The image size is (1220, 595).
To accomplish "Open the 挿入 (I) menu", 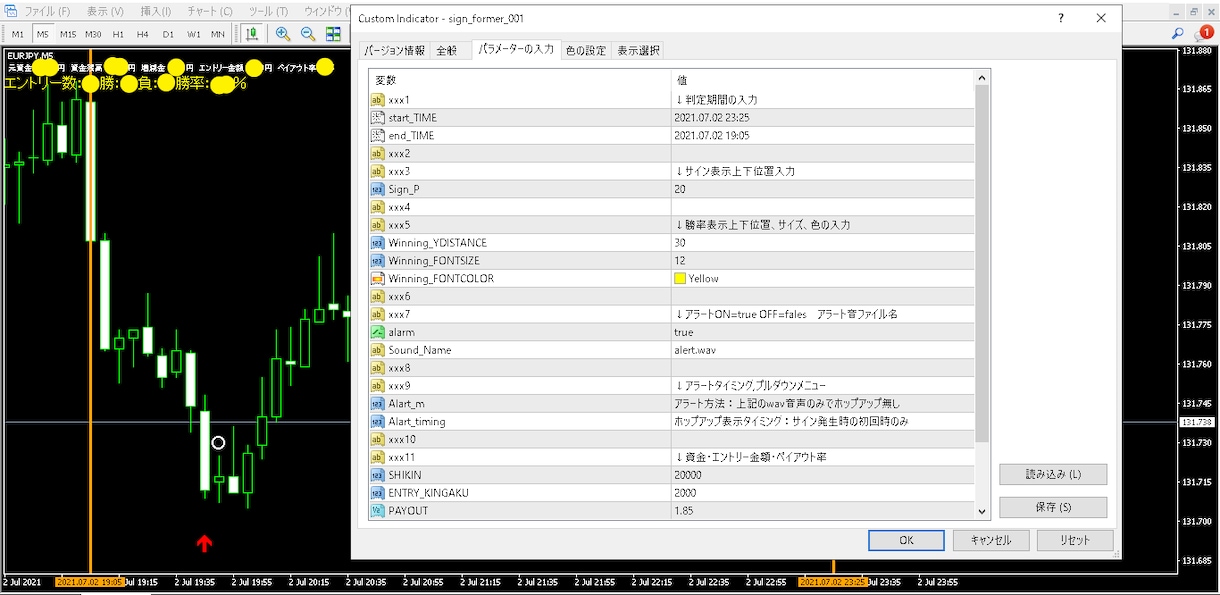I will 156,11.
